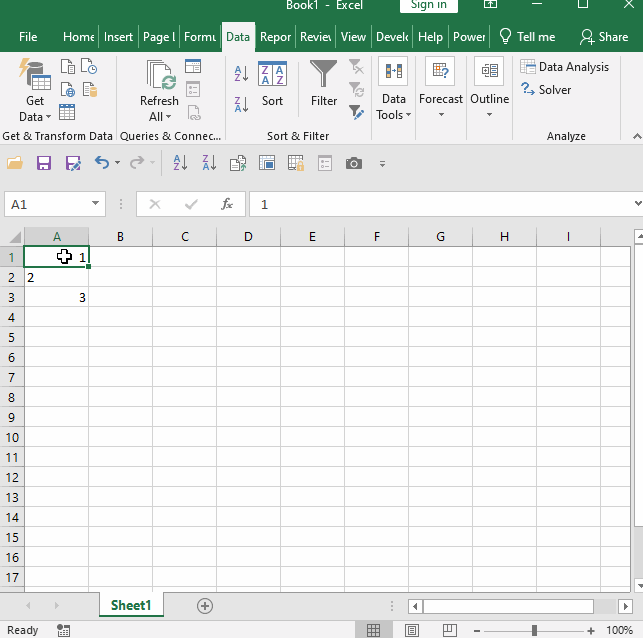Image resolution: width=643 pixels, height=638 pixels.
Task: Click Recent Sources icon
Action: tap(89, 66)
